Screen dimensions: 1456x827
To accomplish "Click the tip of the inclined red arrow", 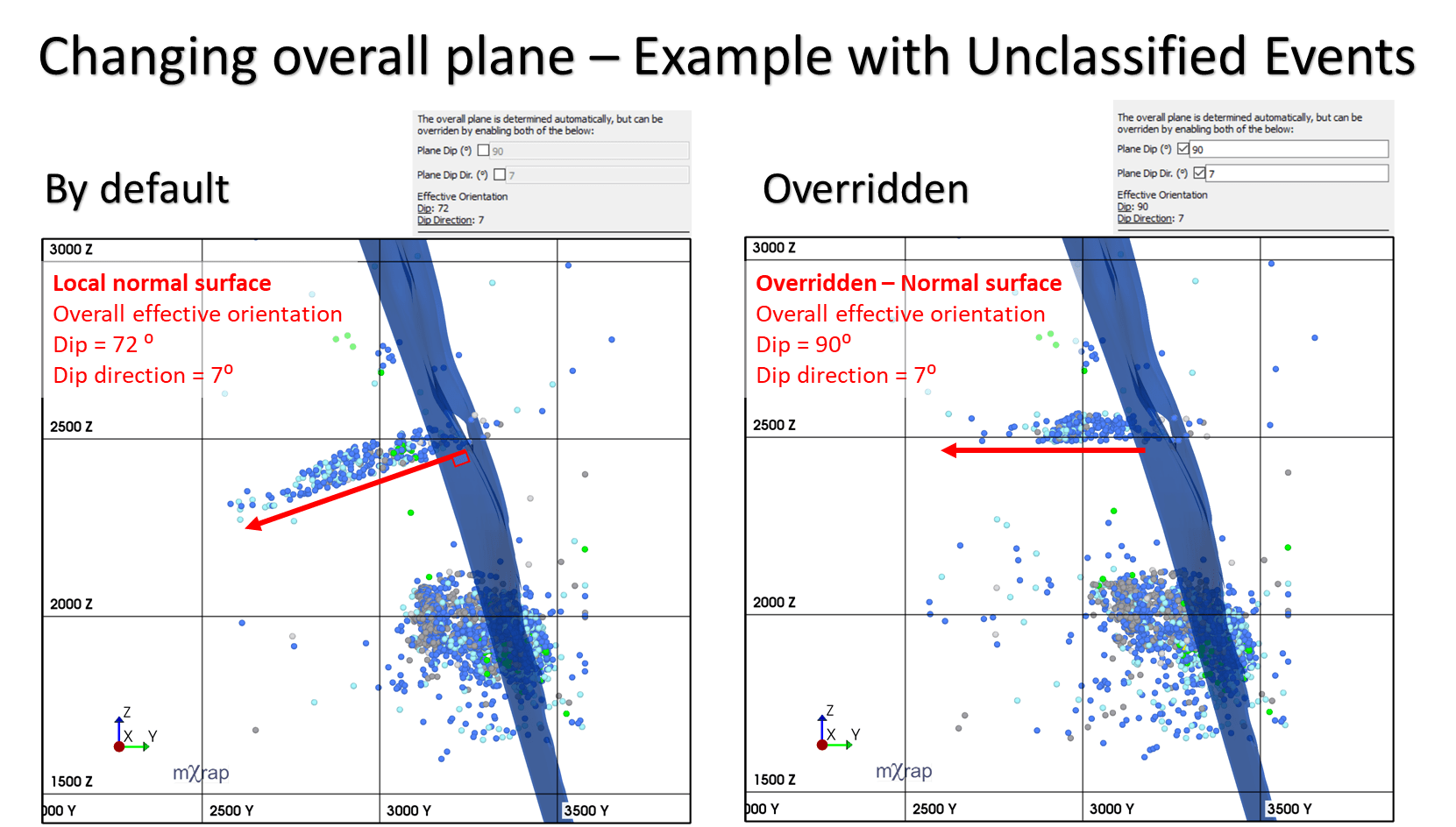I will 251,526.
